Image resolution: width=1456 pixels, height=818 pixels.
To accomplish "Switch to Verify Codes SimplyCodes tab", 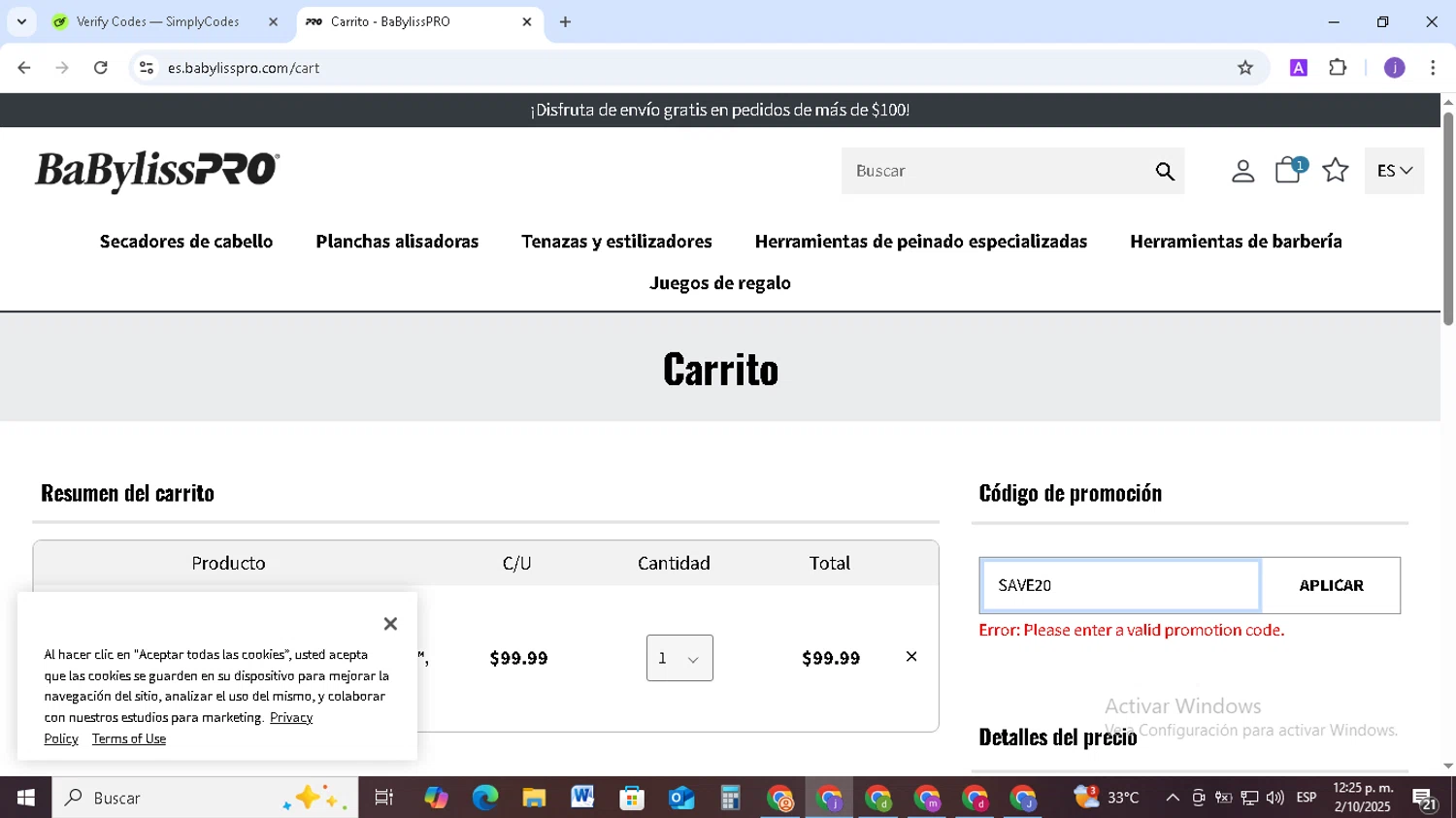I will pos(157,21).
